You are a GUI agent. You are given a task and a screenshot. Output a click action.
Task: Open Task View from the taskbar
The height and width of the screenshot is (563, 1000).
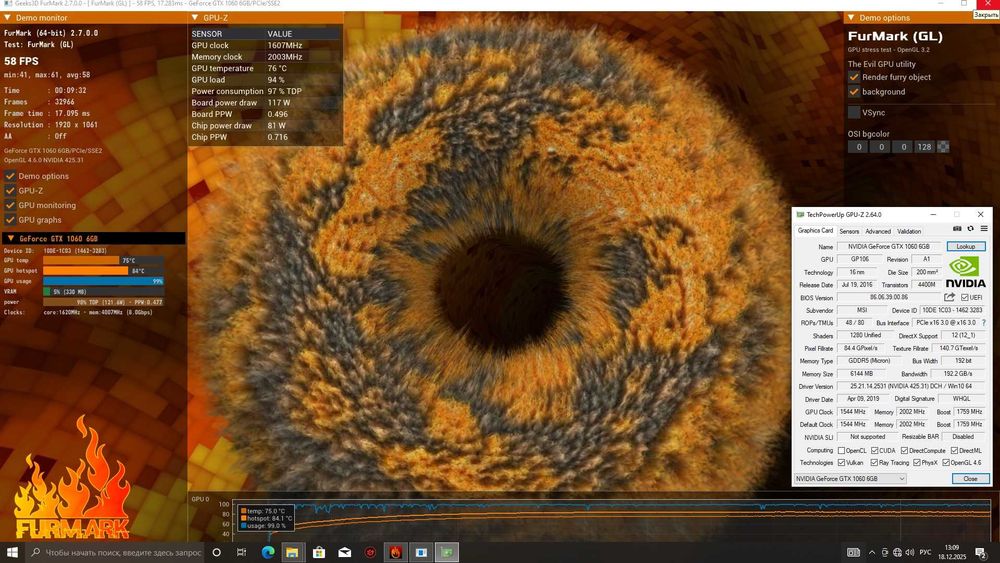tap(241, 552)
